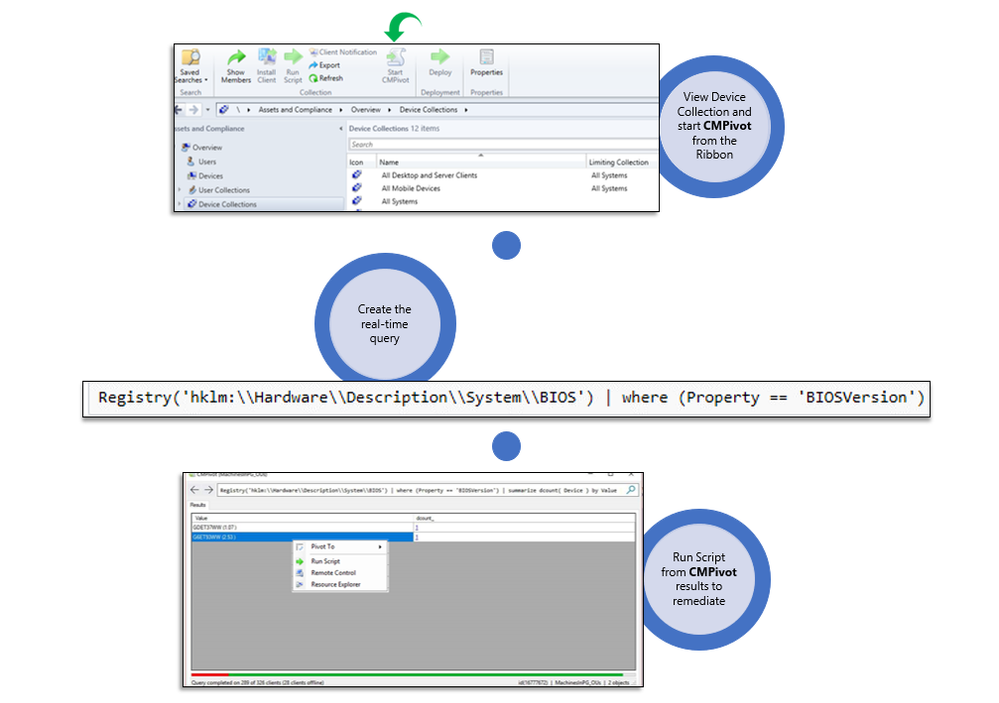Expand the User Collections tree node
The width and height of the screenshot is (999, 703).
tap(179, 190)
